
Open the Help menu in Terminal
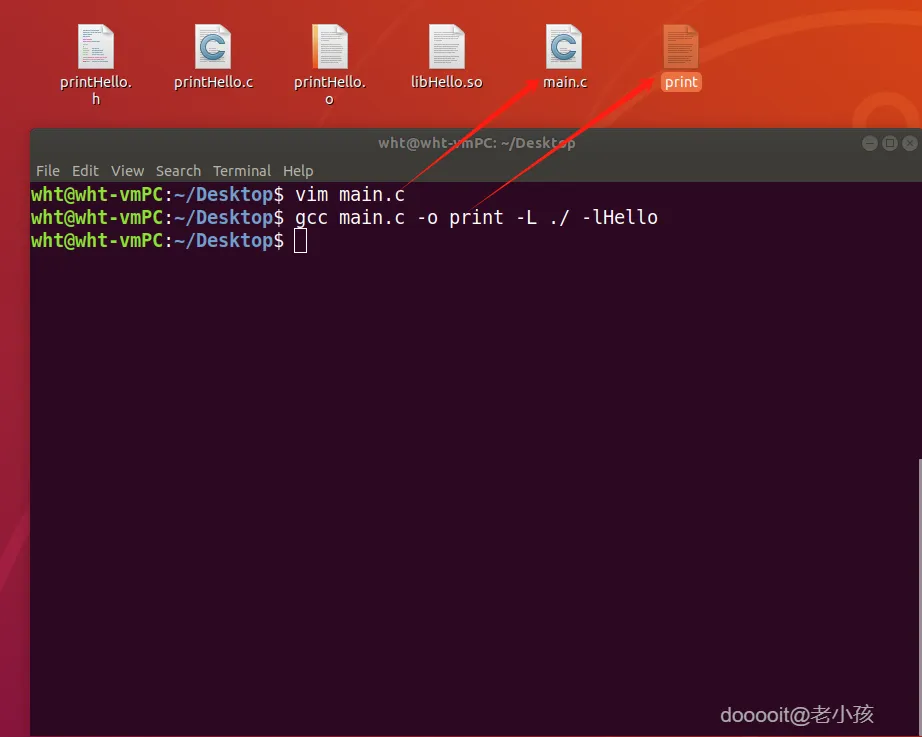click(298, 171)
